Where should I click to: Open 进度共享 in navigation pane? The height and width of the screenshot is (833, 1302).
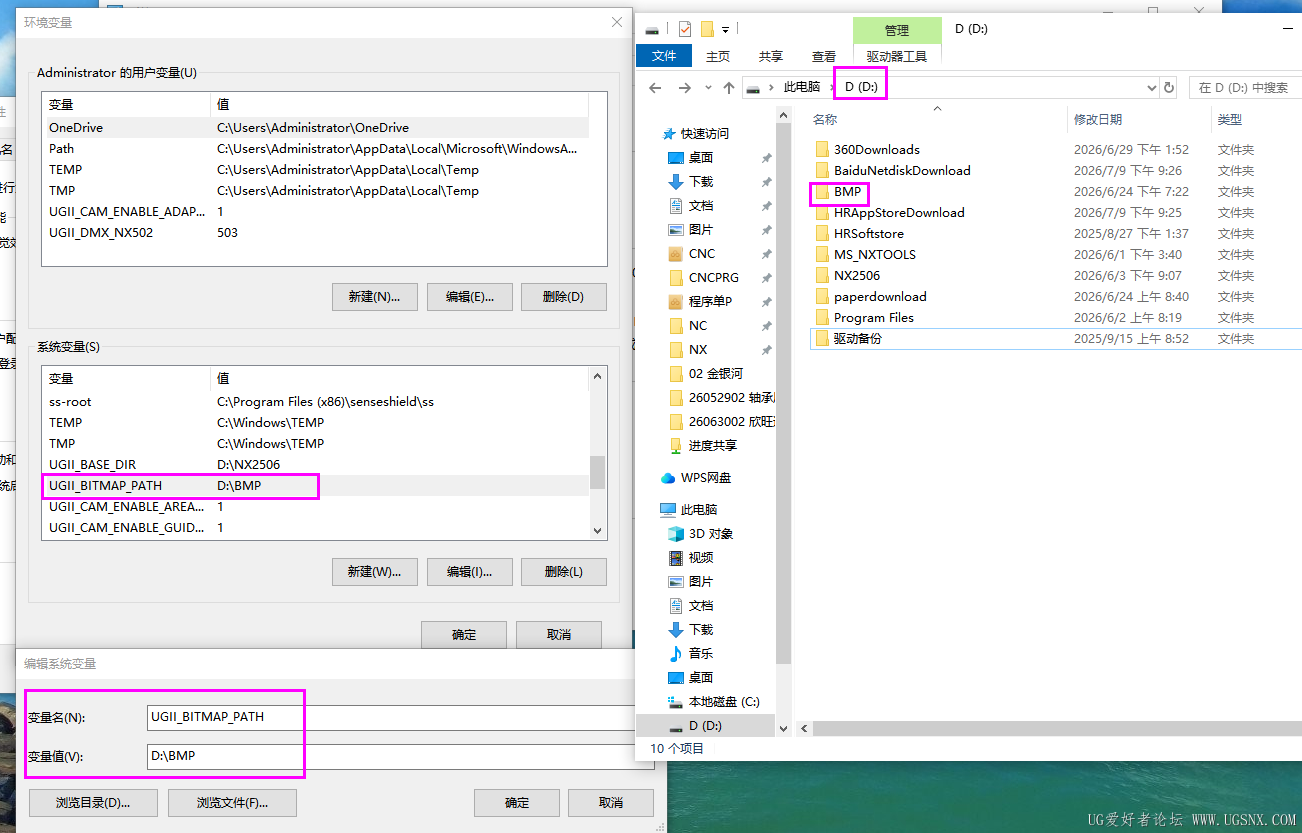[x=713, y=445]
